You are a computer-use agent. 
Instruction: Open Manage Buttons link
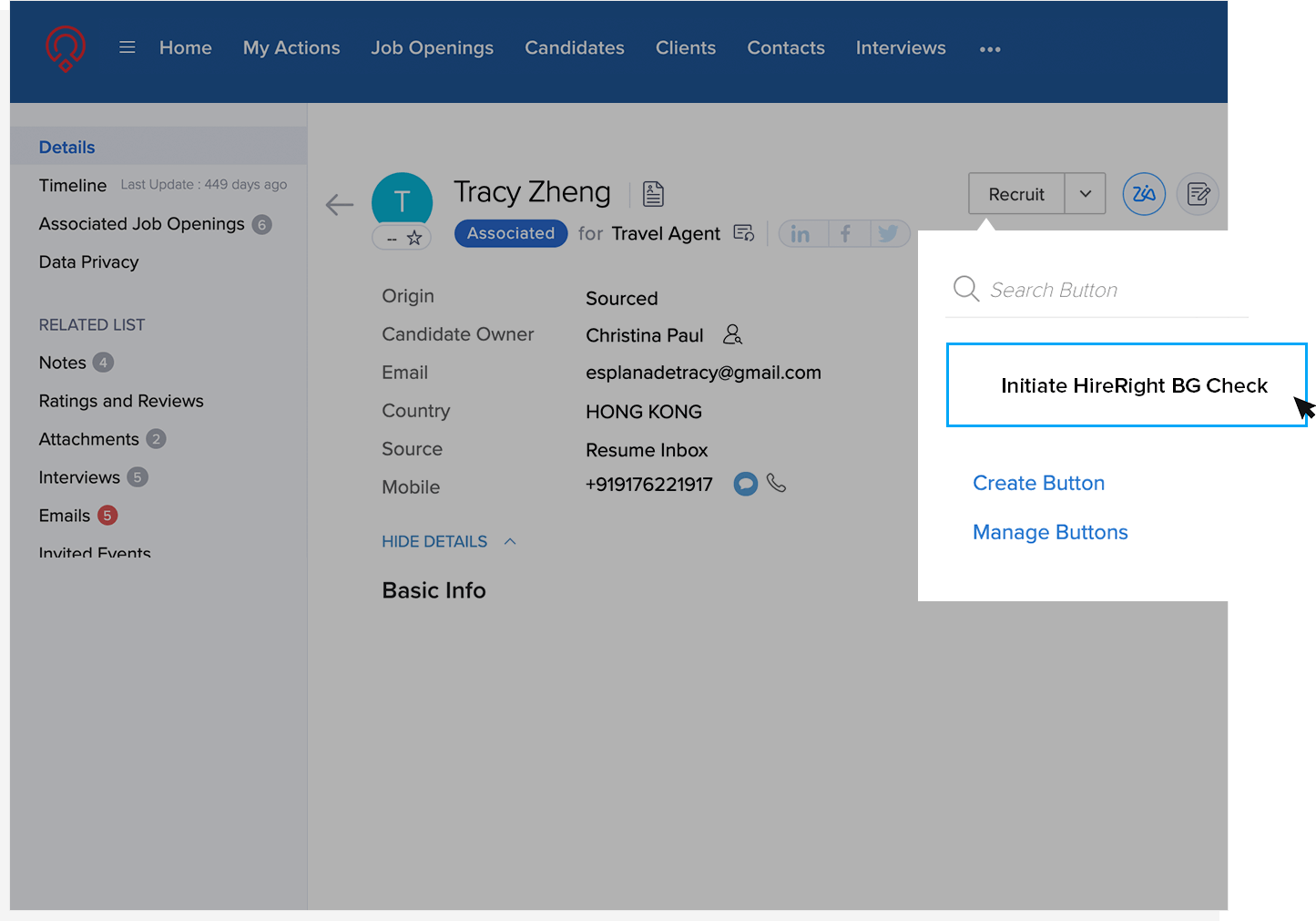coord(1050,531)
